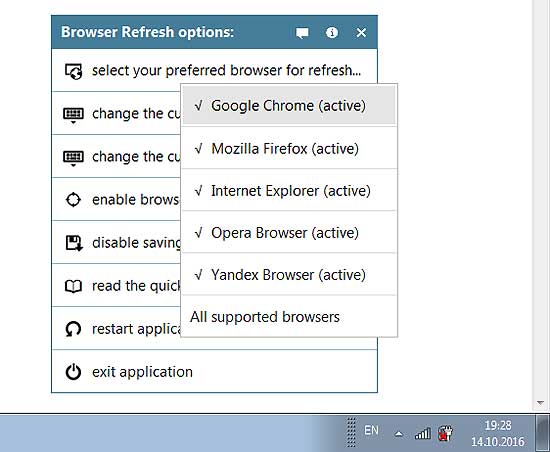Click the first keyboard shortcut icon

[x=73, y=115]
